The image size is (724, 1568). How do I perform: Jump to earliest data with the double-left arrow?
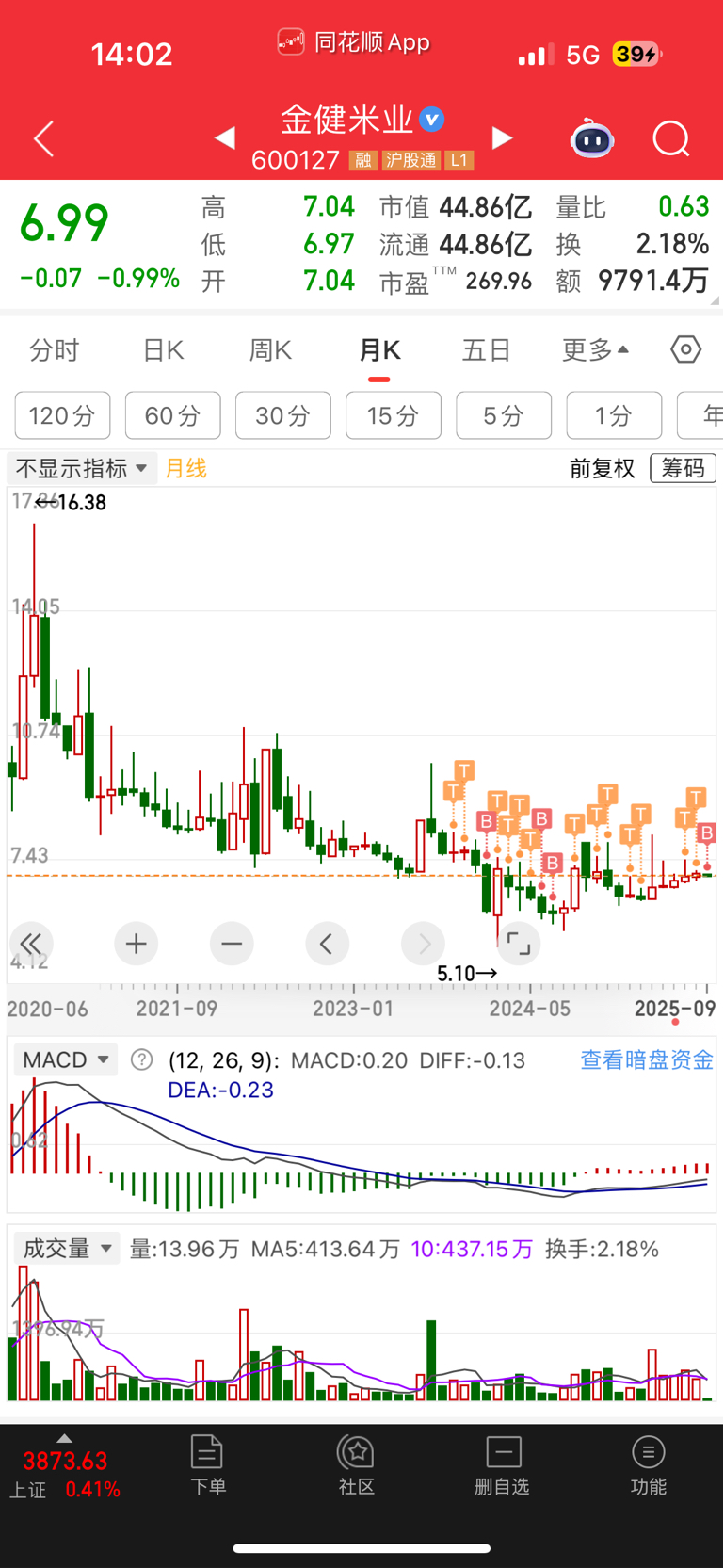click(31, 944)
